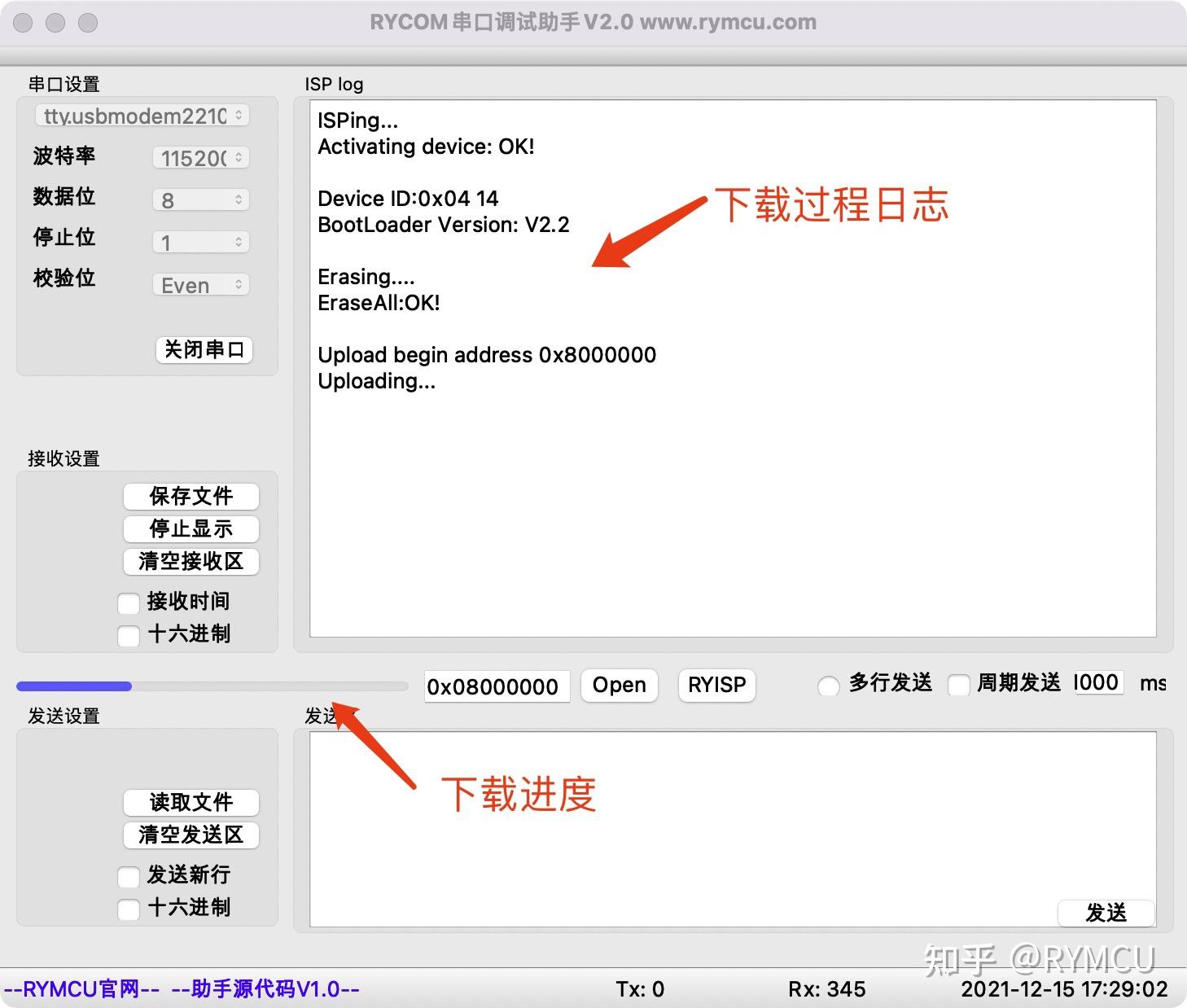Click the Open button next to the address field
The height and width of the screenshot is (1008, 1187).
pos(619,685)
